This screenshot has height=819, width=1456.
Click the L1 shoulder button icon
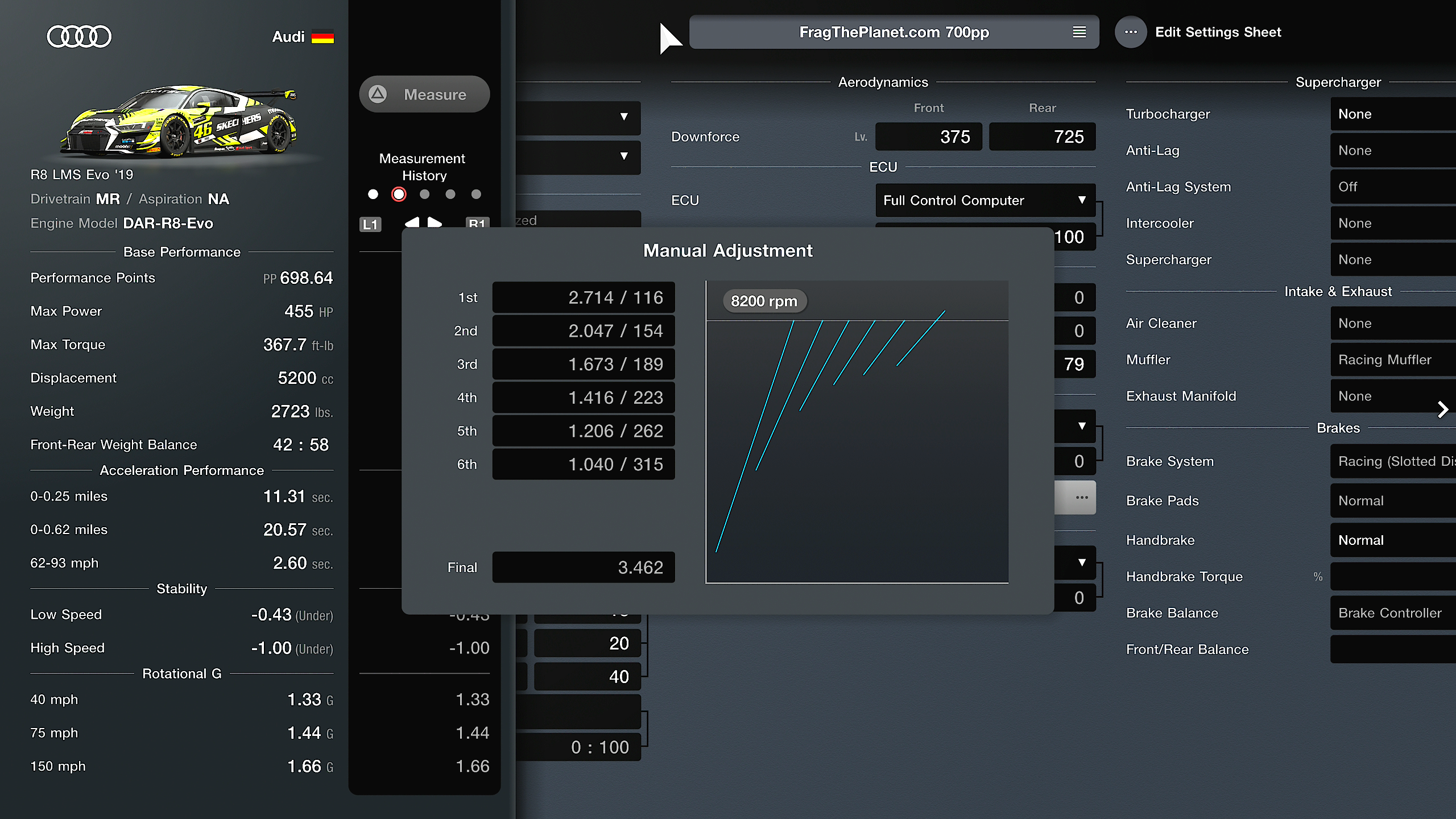coord(370,224)
